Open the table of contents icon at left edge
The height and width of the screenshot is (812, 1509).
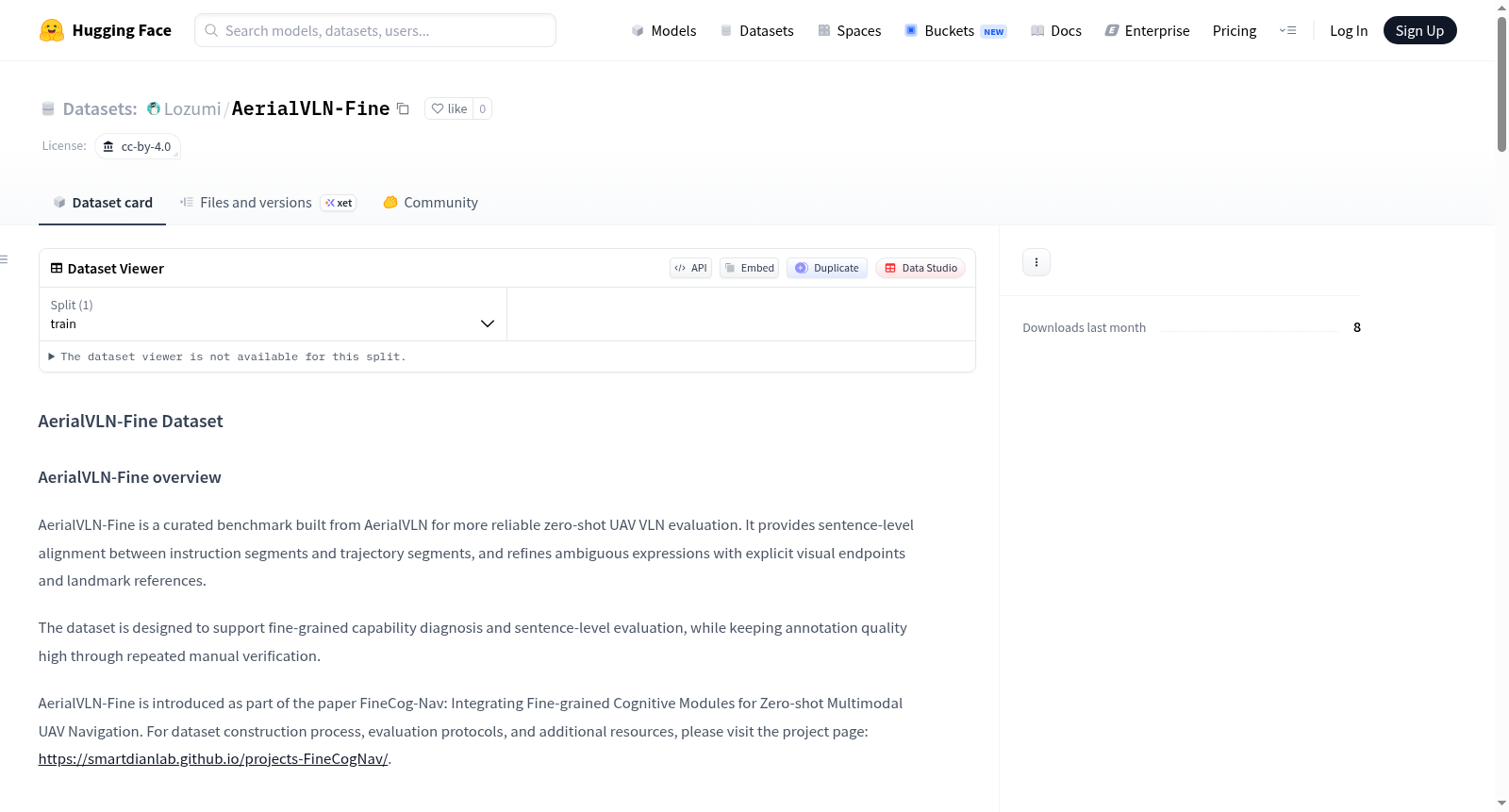pos(5,259)
